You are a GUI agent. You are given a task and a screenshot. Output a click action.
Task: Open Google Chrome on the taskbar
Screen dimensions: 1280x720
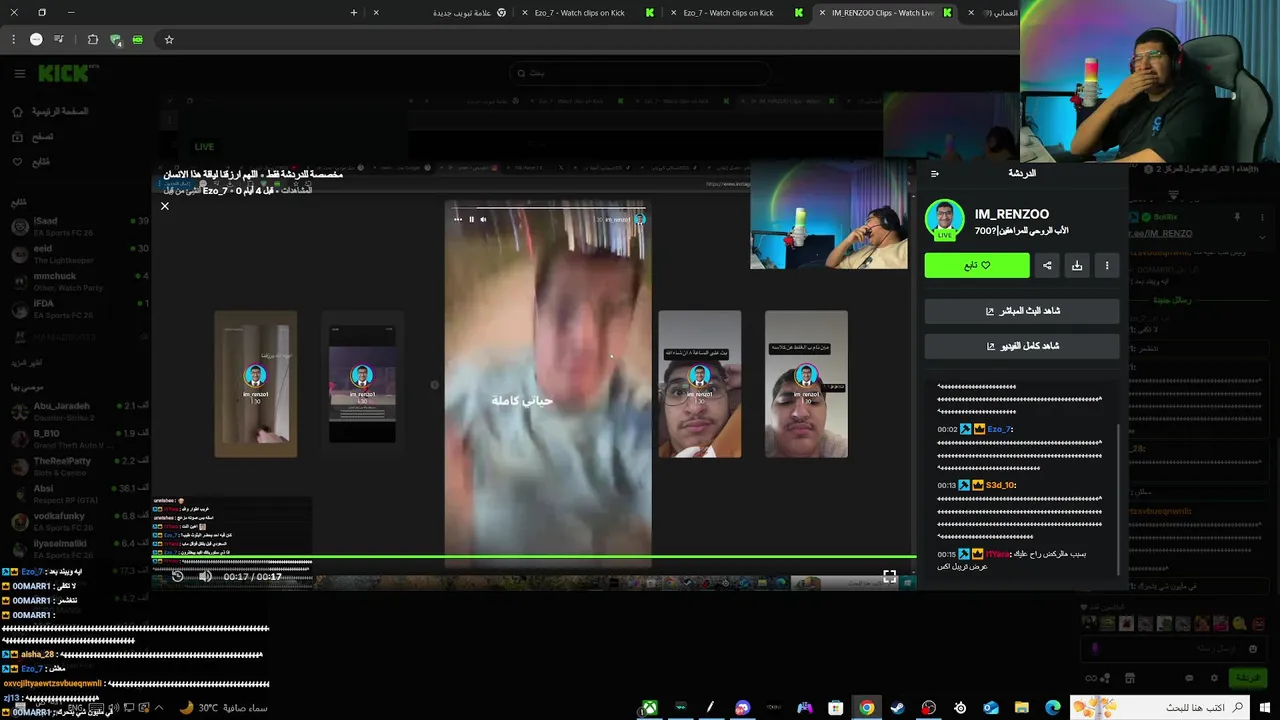867,708
